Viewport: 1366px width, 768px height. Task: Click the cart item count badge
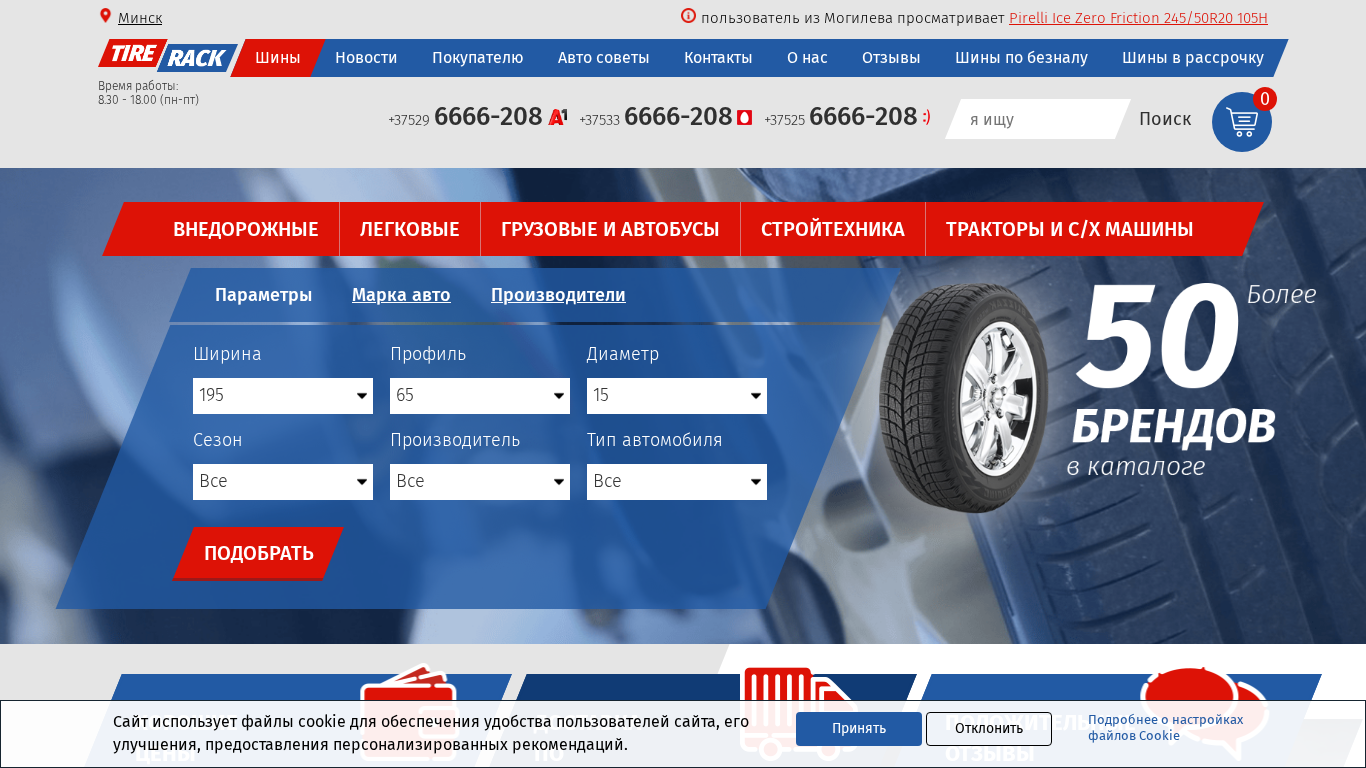point(1264,99)
